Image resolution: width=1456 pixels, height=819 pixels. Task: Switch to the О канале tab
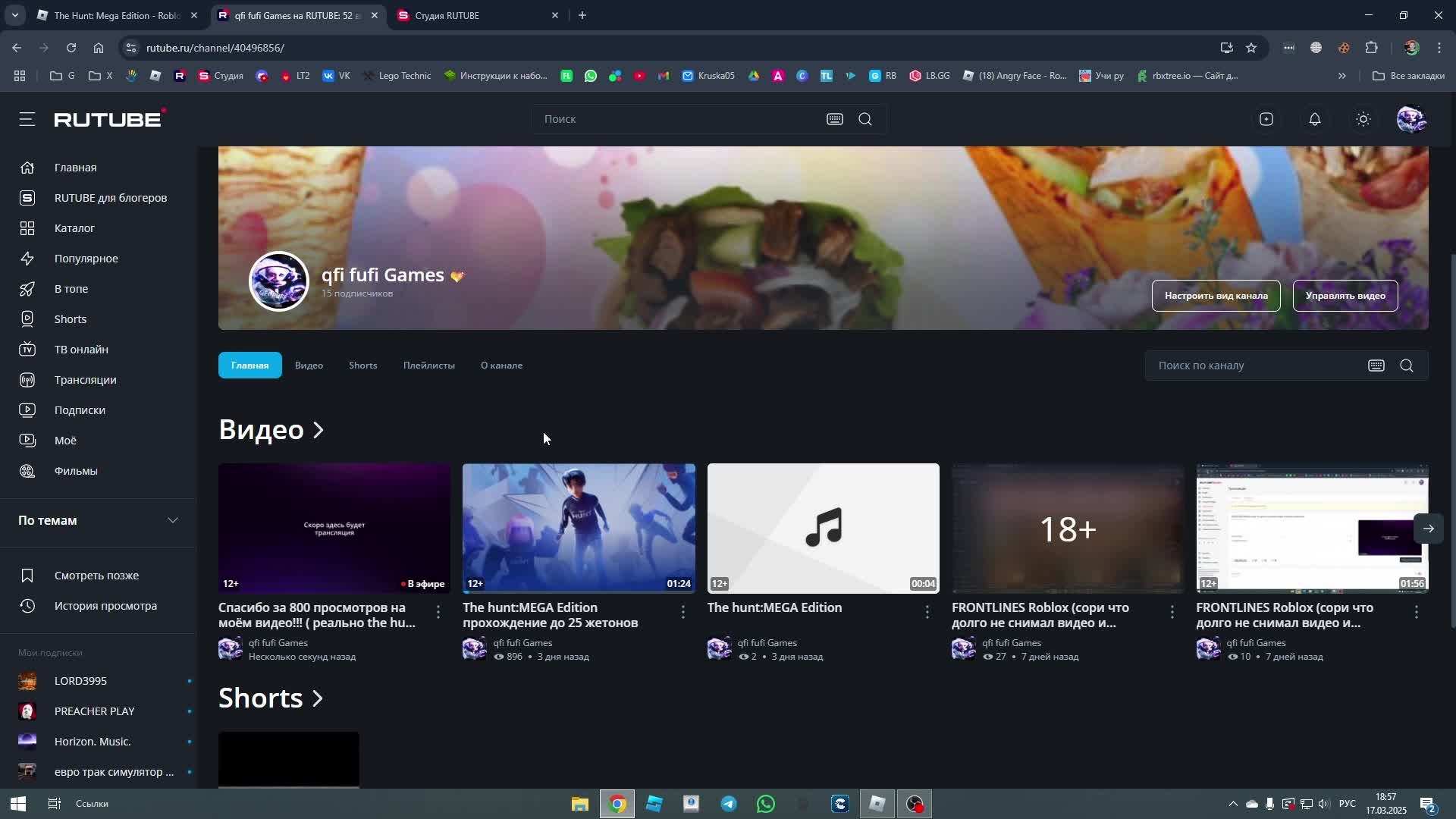point(501,366)
